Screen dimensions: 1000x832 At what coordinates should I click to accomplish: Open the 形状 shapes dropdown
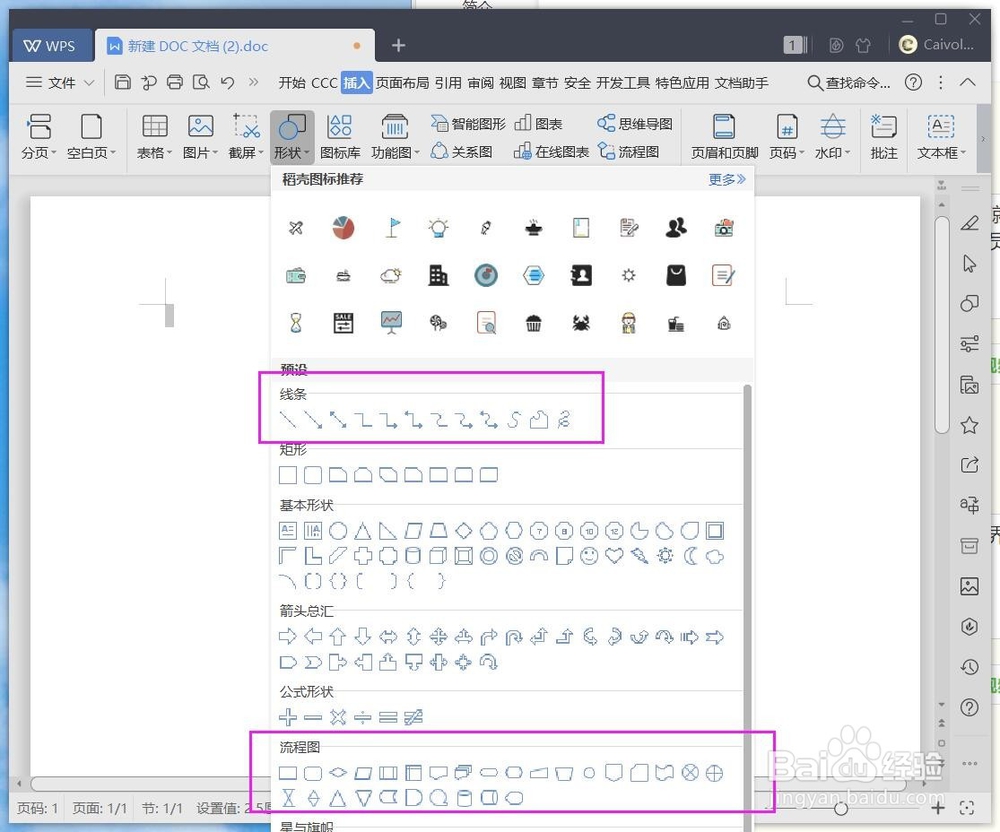coord(291,136)
